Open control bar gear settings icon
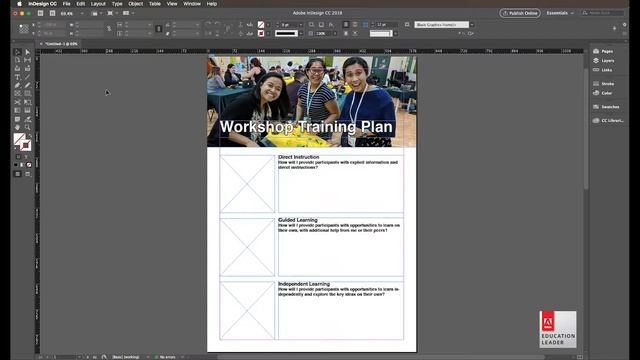This screenshot has height=360, width=640. [624, 25]
